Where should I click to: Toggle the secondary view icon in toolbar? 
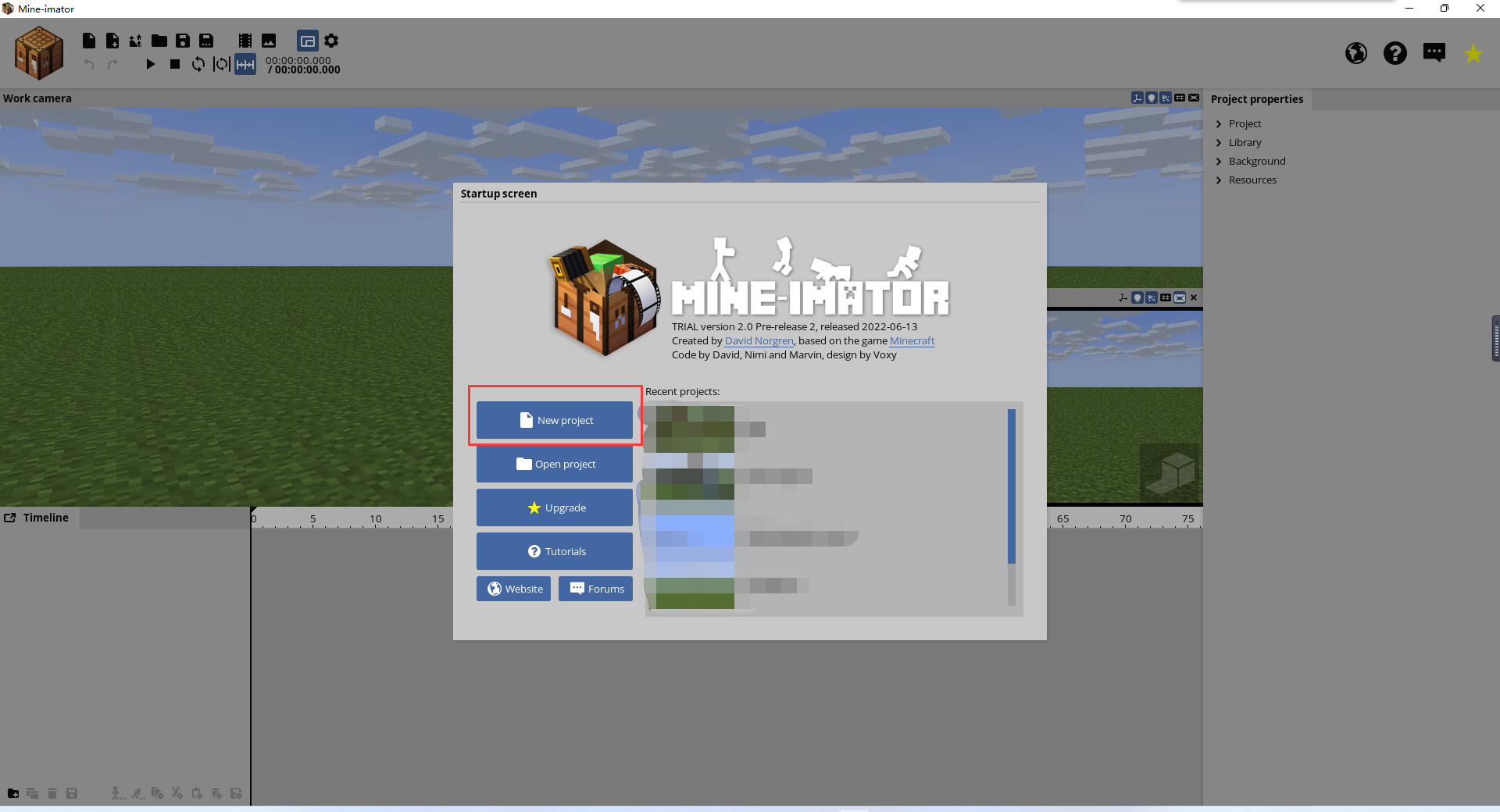[308, 41]
